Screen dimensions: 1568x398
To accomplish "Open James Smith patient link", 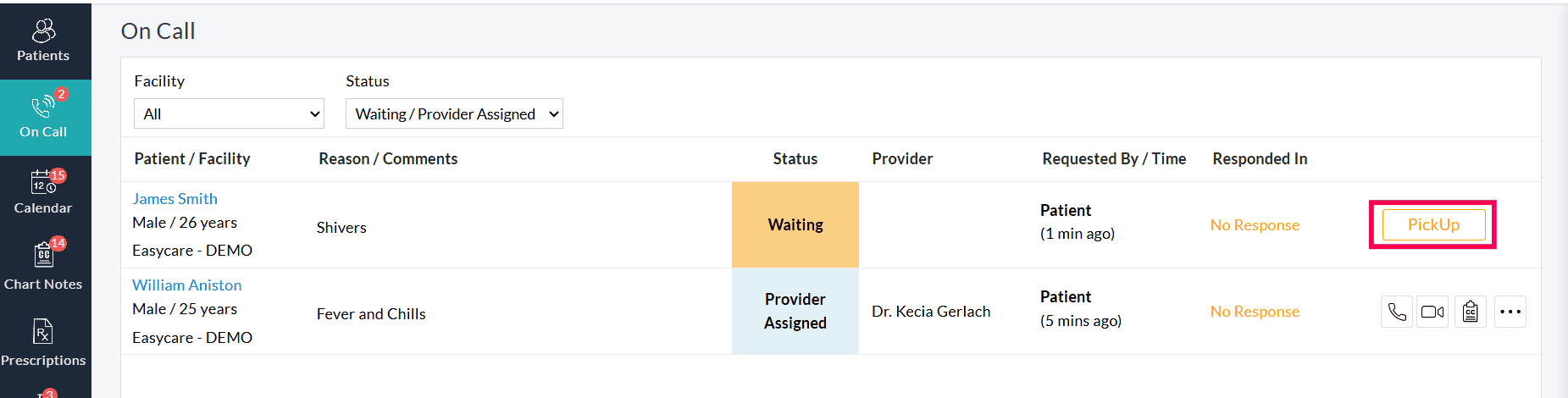I will pyautogui.click(x=175, y=198).
